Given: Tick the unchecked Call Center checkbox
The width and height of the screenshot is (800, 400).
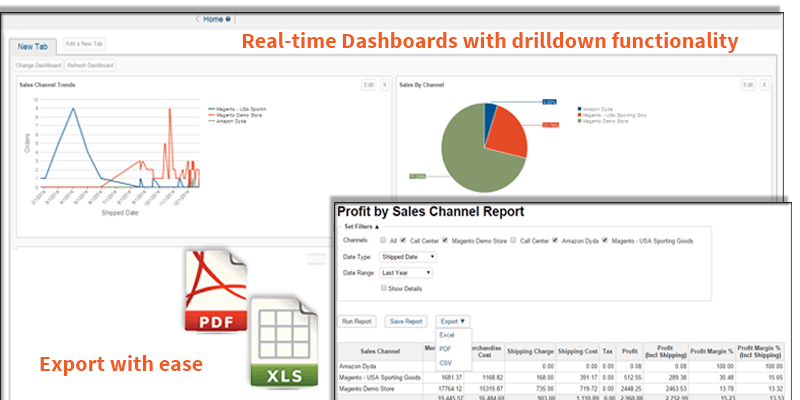Looking at the screenshot, I should (513, 240).
